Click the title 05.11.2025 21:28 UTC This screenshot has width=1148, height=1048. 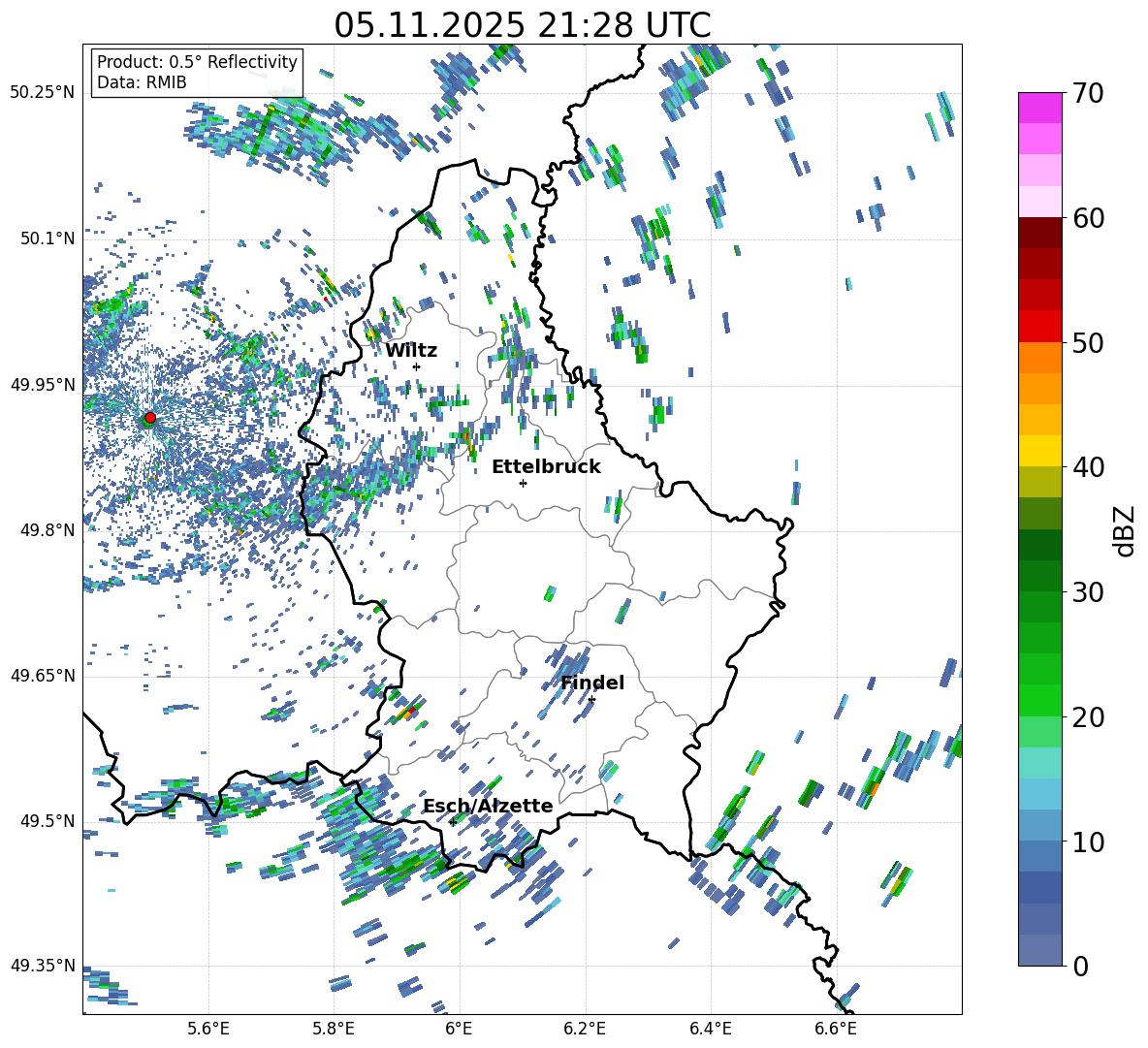coord(523,25)
